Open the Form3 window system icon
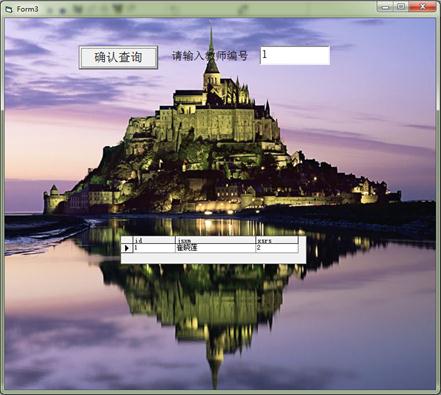Viewport: 441px width, 395px height. pyautogui.click(x=9, y=9)
